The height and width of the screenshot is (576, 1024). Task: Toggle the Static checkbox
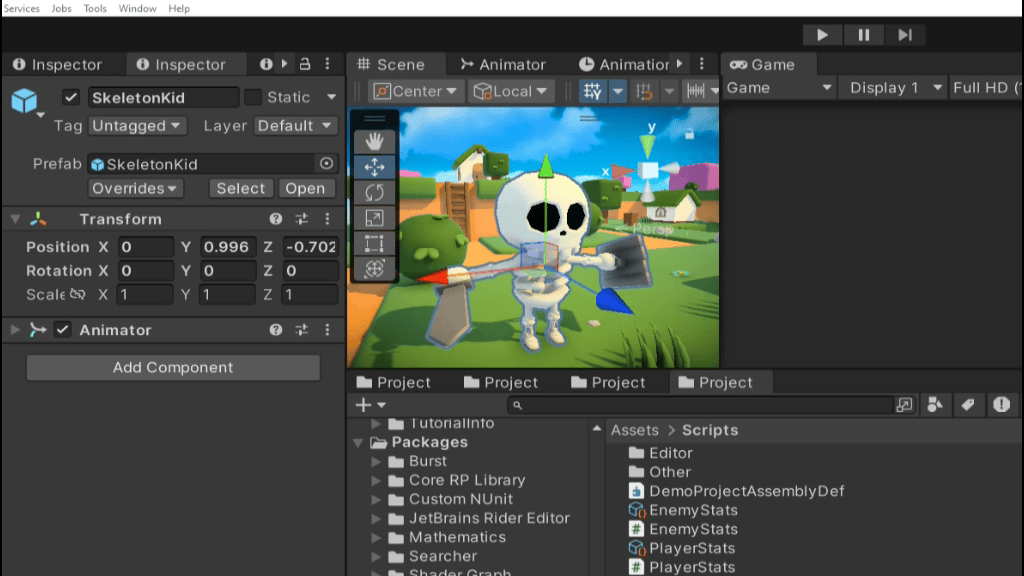point(253,97)
